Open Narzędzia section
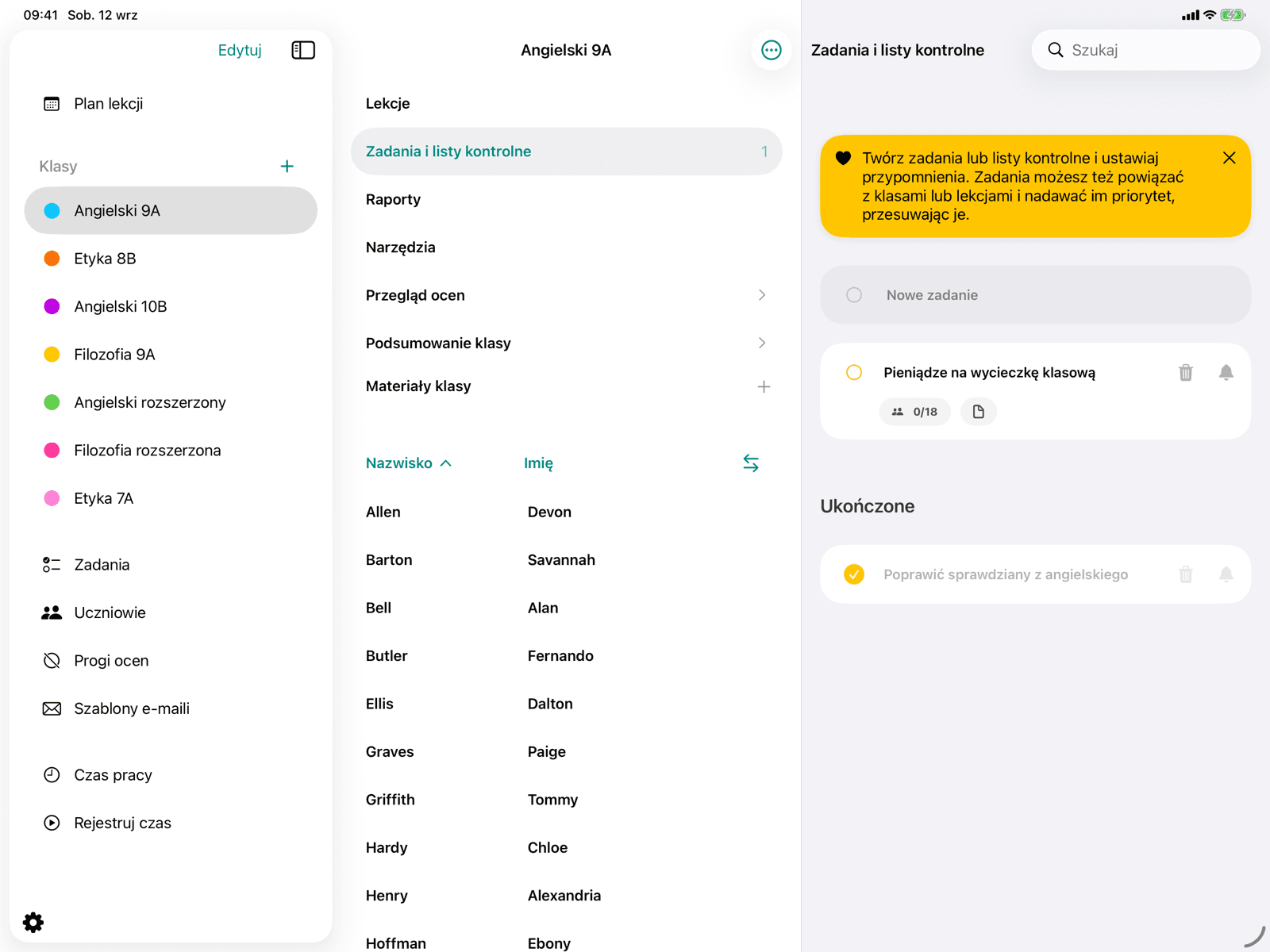 coord(567,248)
